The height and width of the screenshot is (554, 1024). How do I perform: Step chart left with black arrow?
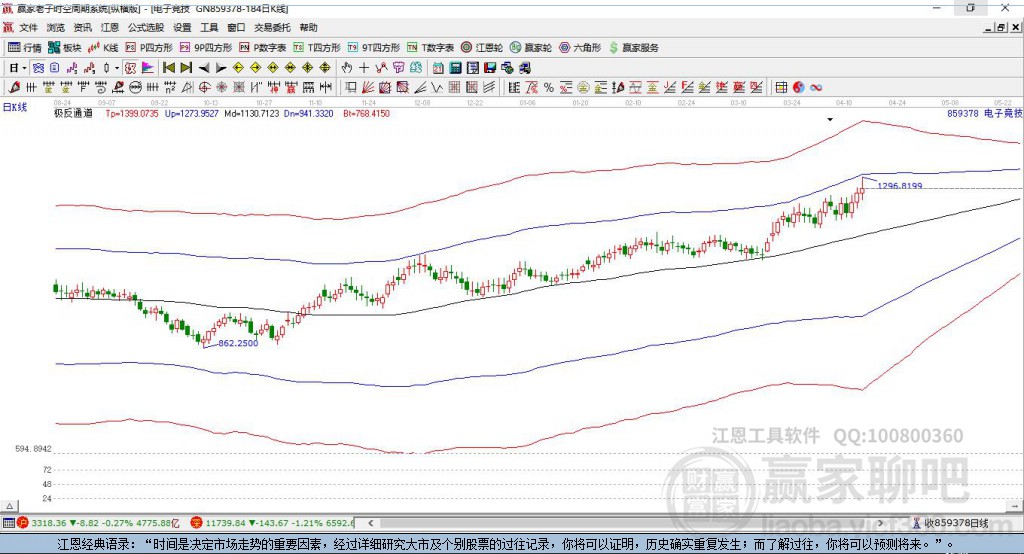pyautogui.click(x=204, y=68)
